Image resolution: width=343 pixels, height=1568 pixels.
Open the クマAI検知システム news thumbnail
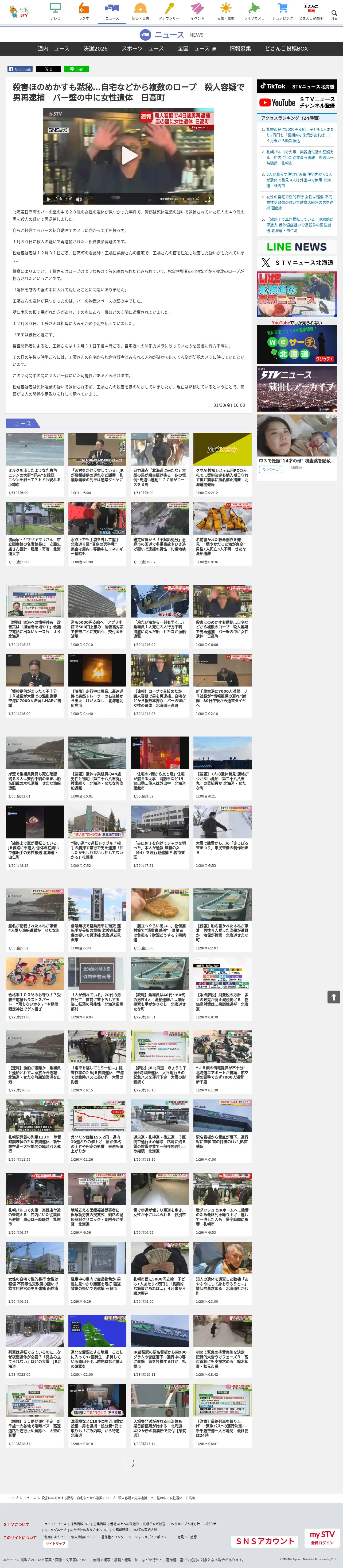click(223, 449)
